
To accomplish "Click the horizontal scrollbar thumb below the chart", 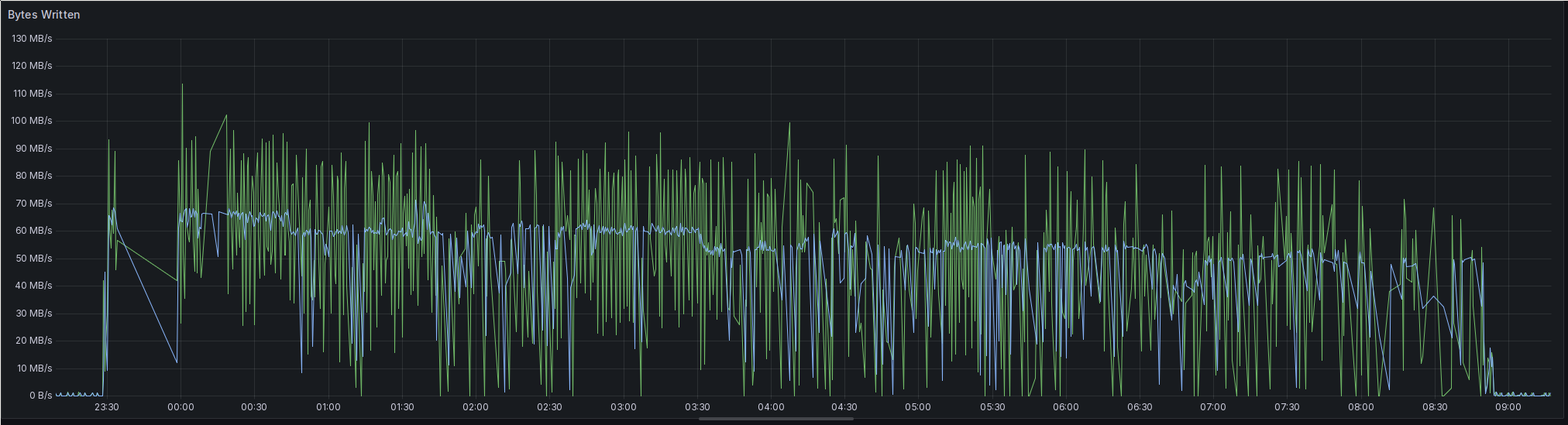I will (776, 419).
